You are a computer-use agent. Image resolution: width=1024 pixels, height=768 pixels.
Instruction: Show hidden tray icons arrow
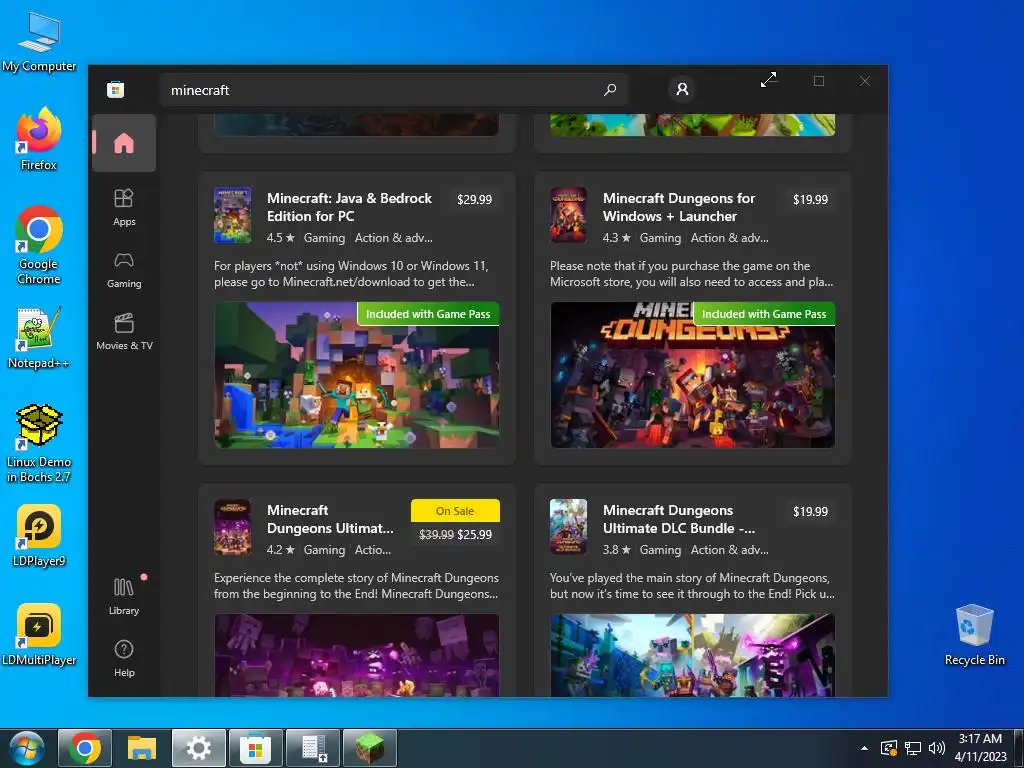(865, 748)
